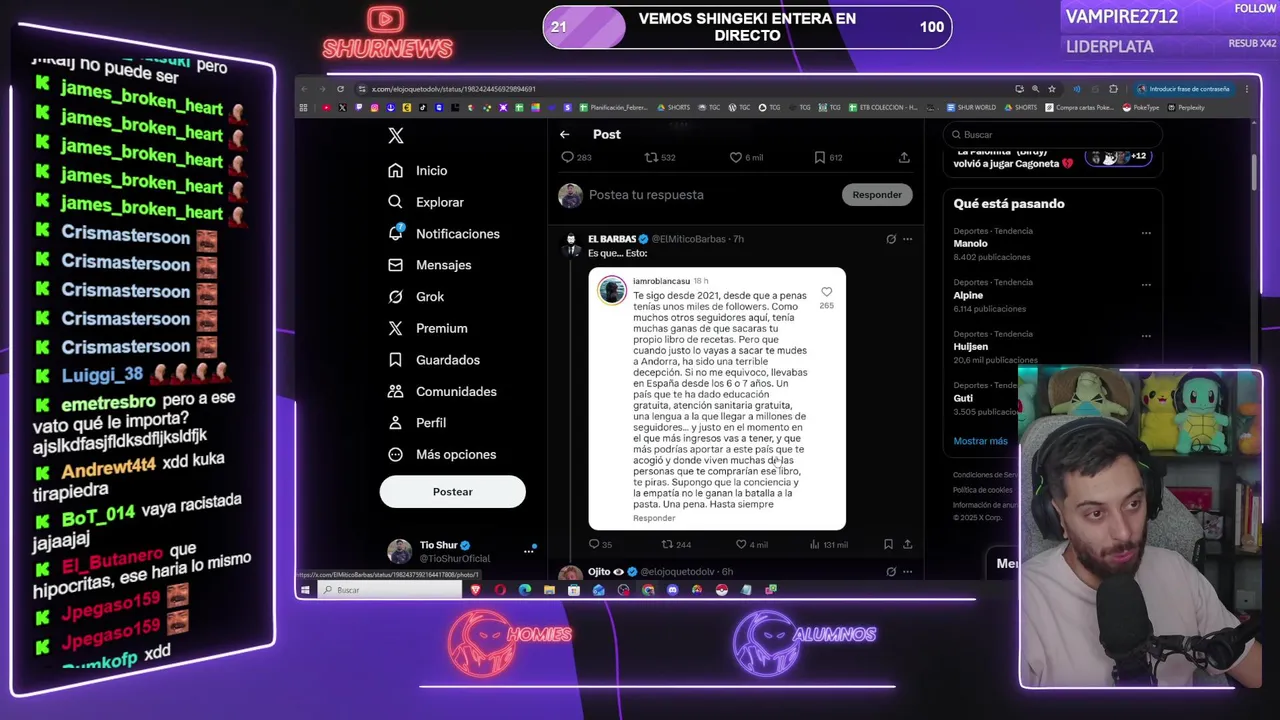Screen dimensions: 1280x720
Task: Bookmark the main post with 612 saves
Action: coord(828,157)
